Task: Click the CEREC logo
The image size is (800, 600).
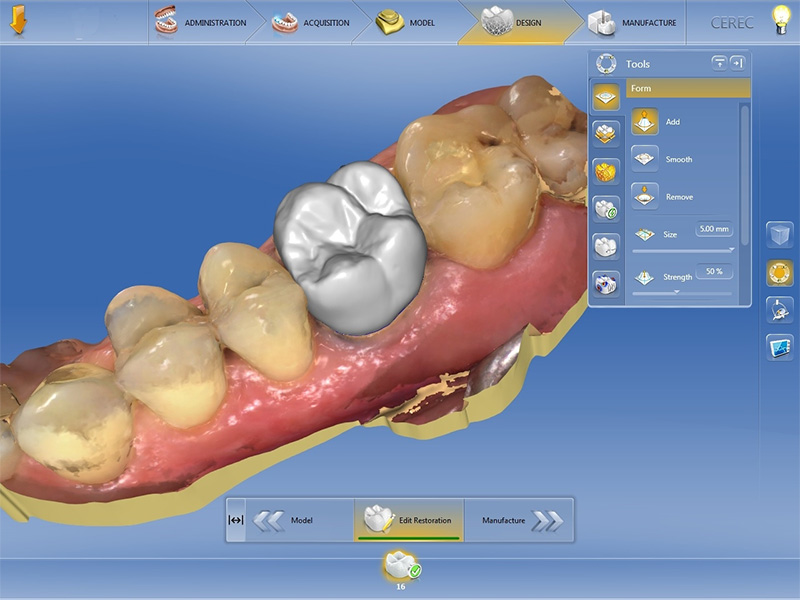Action: coord(732,23)
